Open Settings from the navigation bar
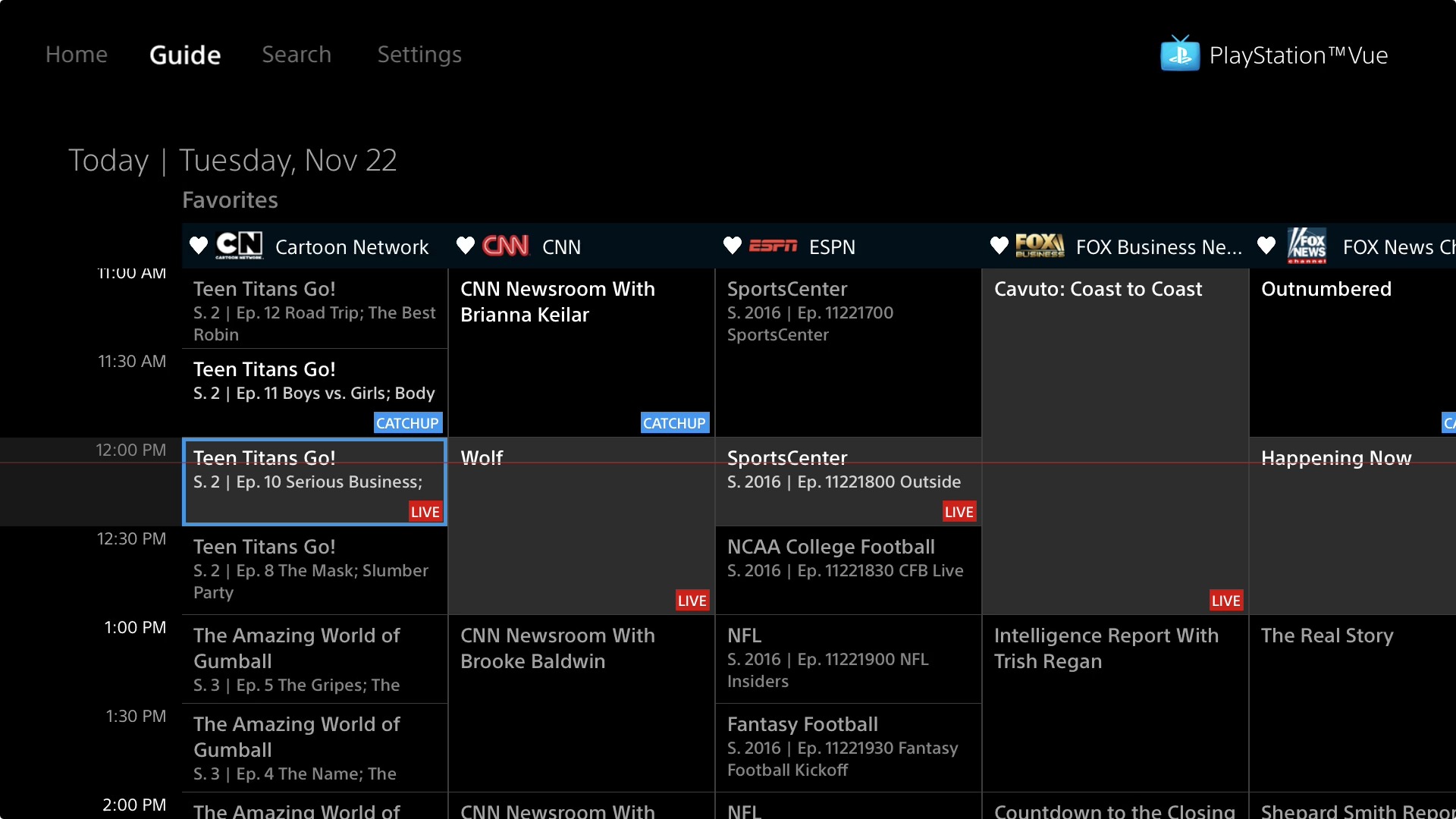 (x=419, y=53)
